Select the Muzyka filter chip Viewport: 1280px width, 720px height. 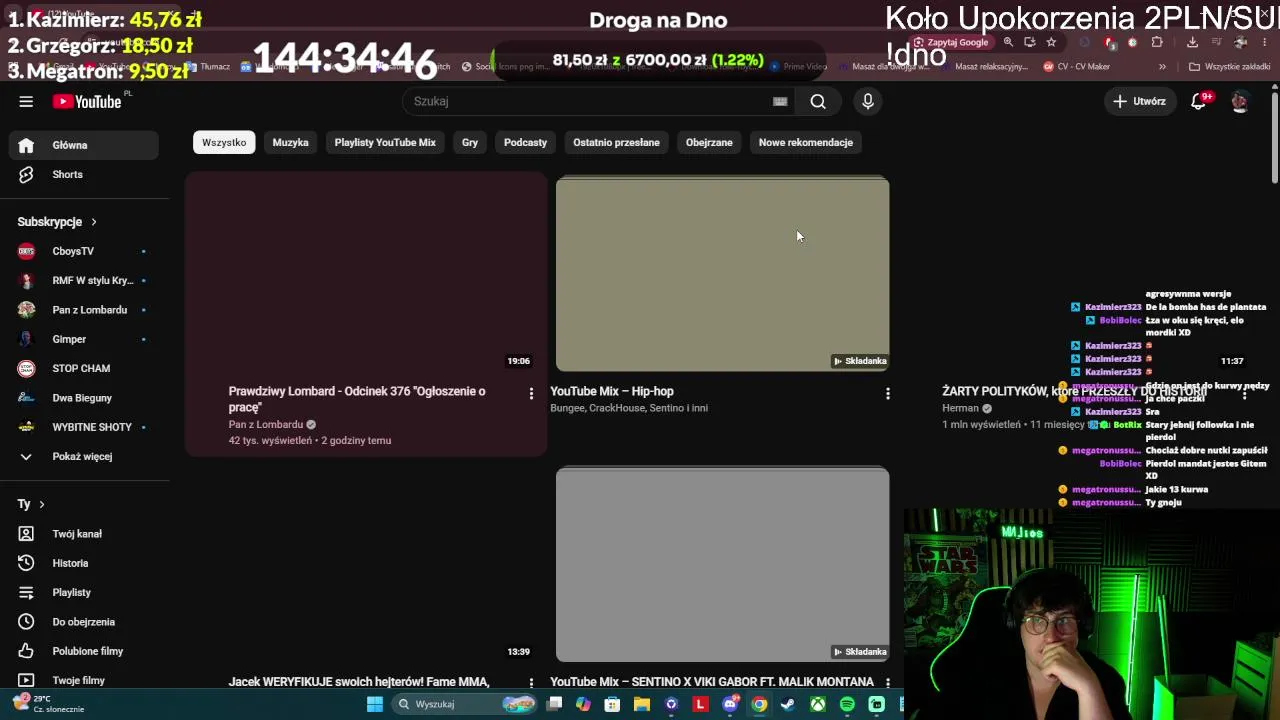(291, 142)
